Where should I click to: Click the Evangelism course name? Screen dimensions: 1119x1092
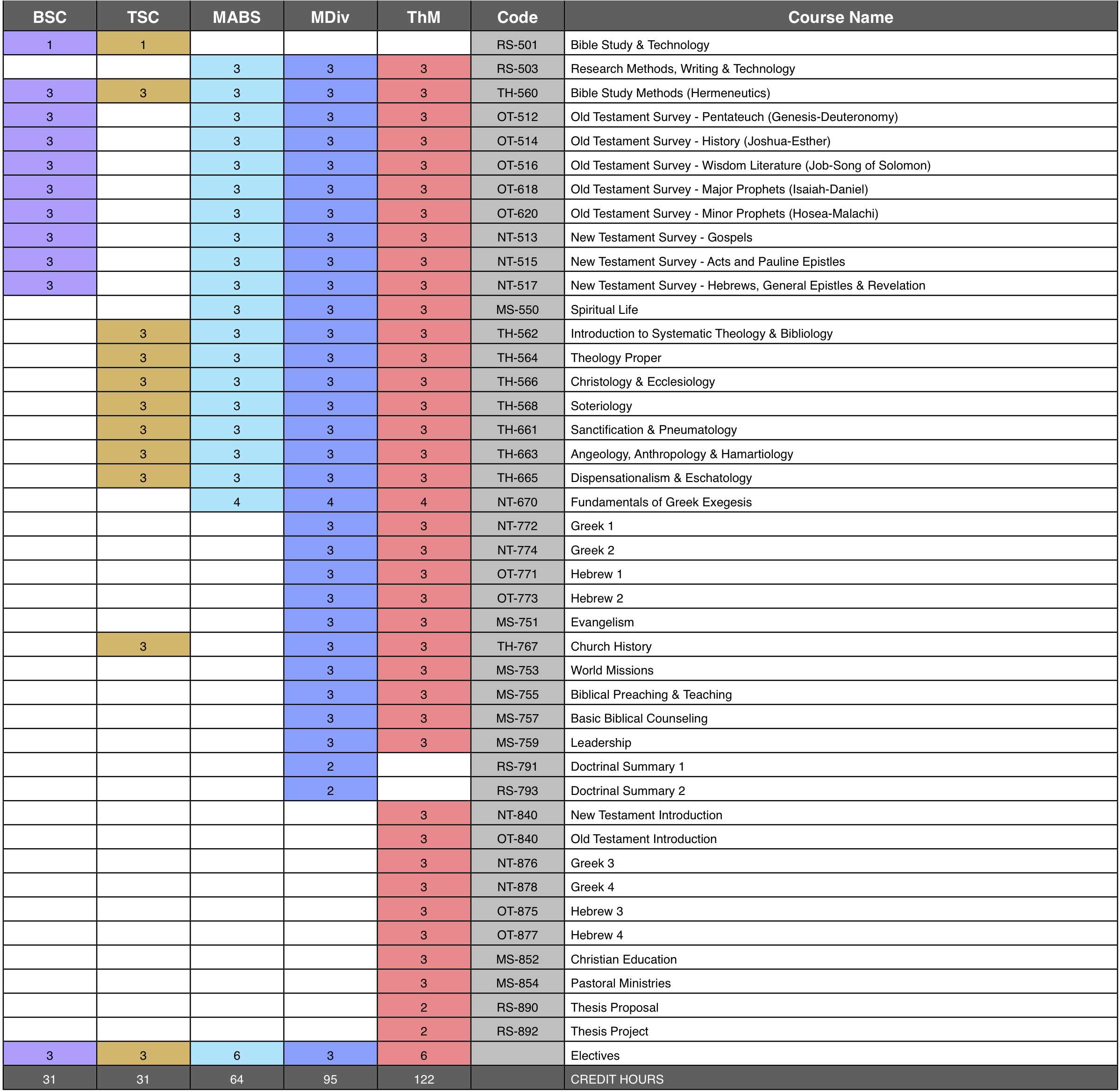[x=602, y=622]
